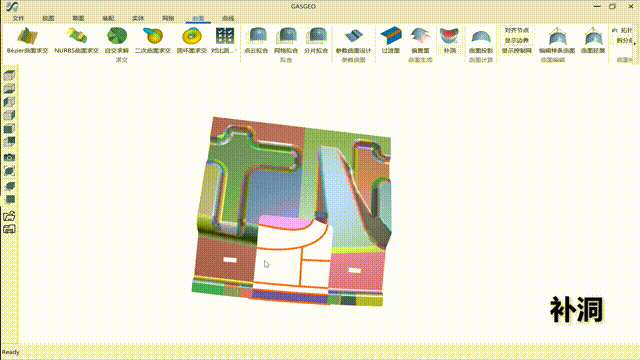Open the 分片拟合 patch fitting tool

point(316,40)
